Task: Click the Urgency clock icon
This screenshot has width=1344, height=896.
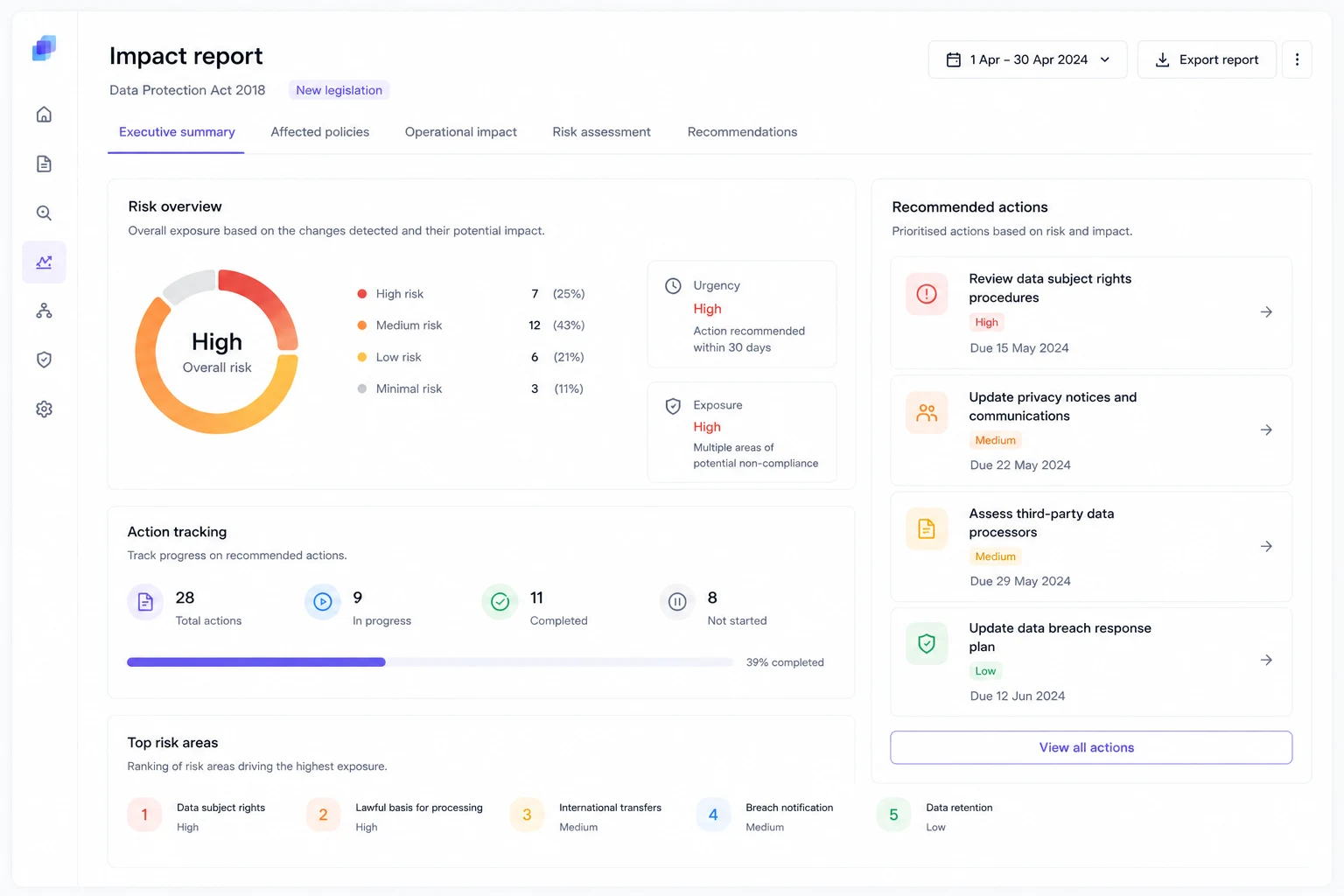Action: [x=673, y=286]
